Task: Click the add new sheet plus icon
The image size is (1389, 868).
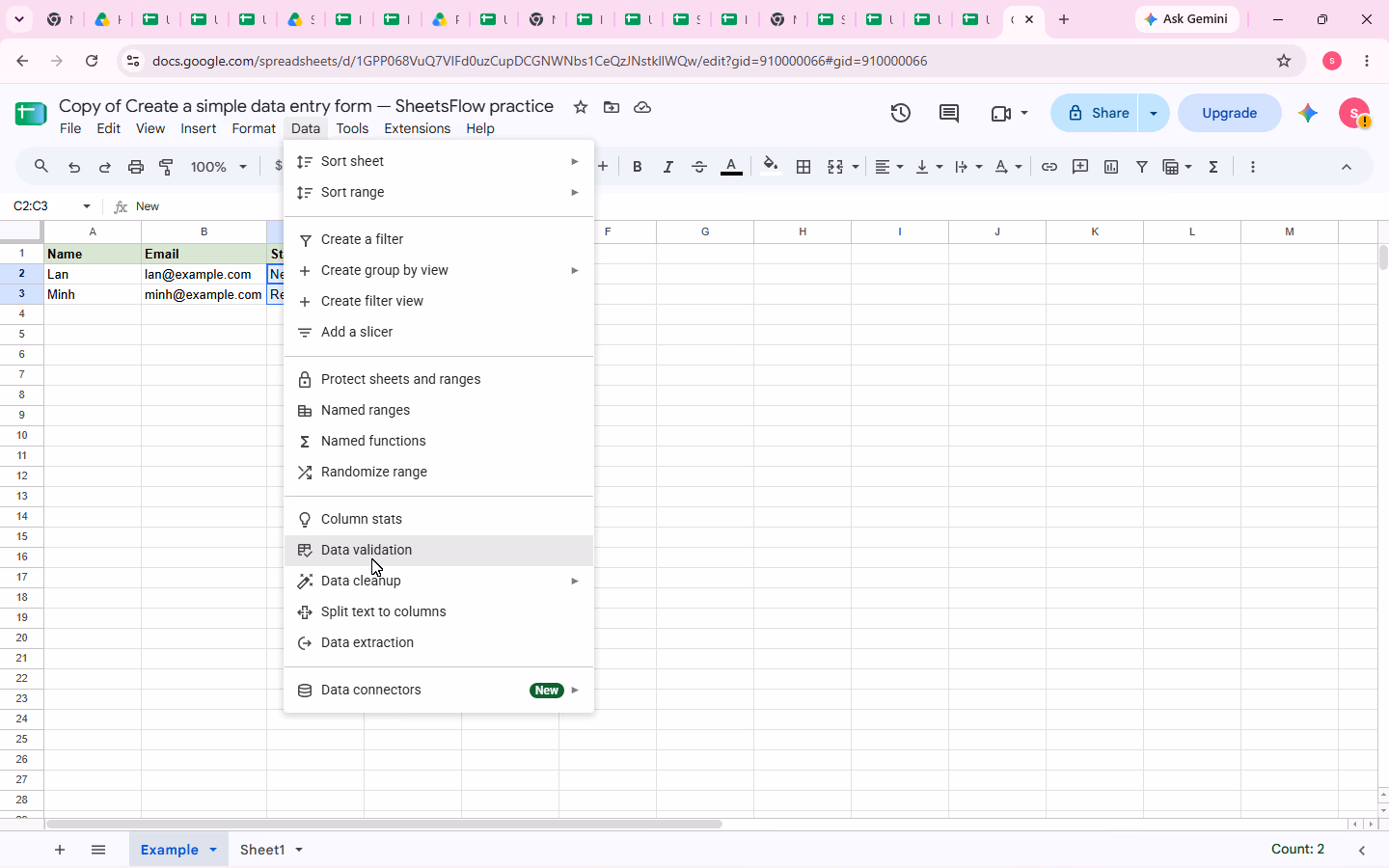Action: click(60, 850)
